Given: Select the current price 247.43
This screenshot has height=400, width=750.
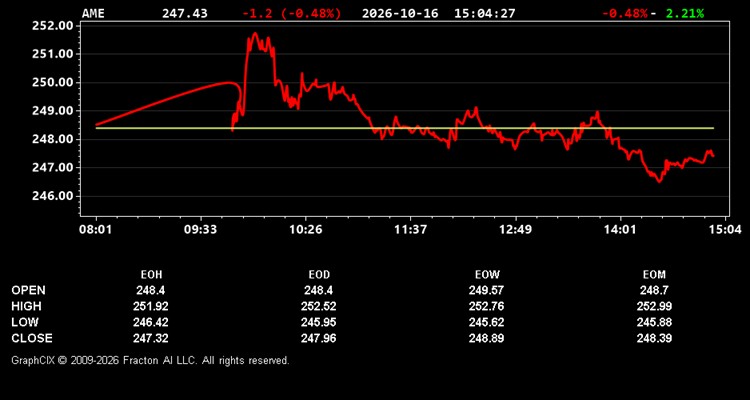Looking at the screenshot, I should [x=185, y=13].
